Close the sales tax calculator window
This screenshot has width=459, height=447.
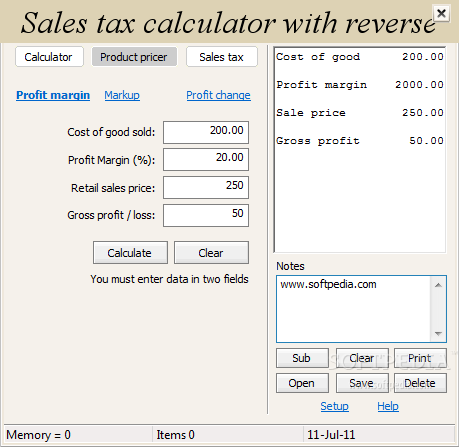441,13
